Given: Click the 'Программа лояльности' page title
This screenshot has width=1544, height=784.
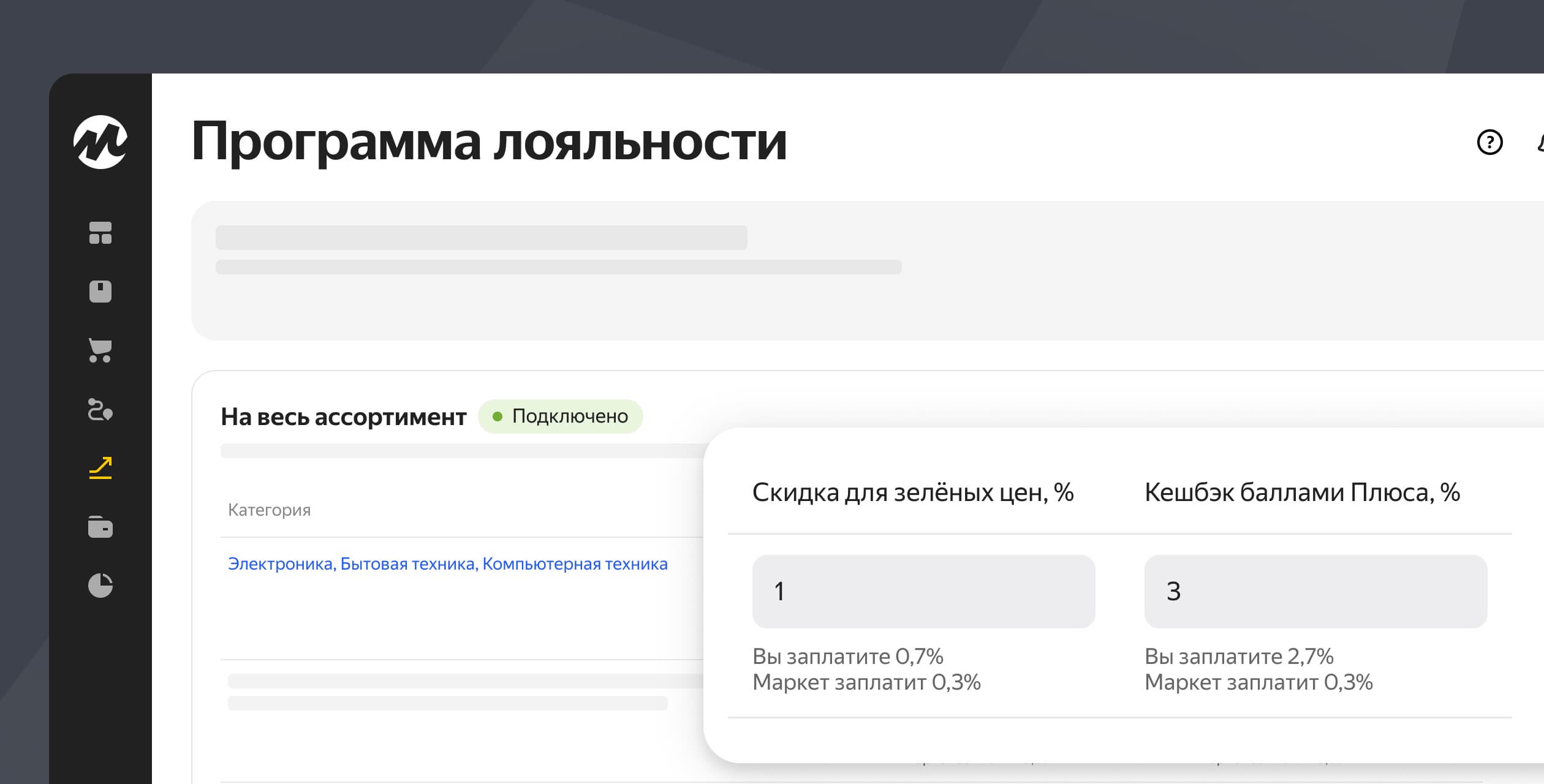Looking at the screenshot, I should pyautogui.click(x=488, y=141).
